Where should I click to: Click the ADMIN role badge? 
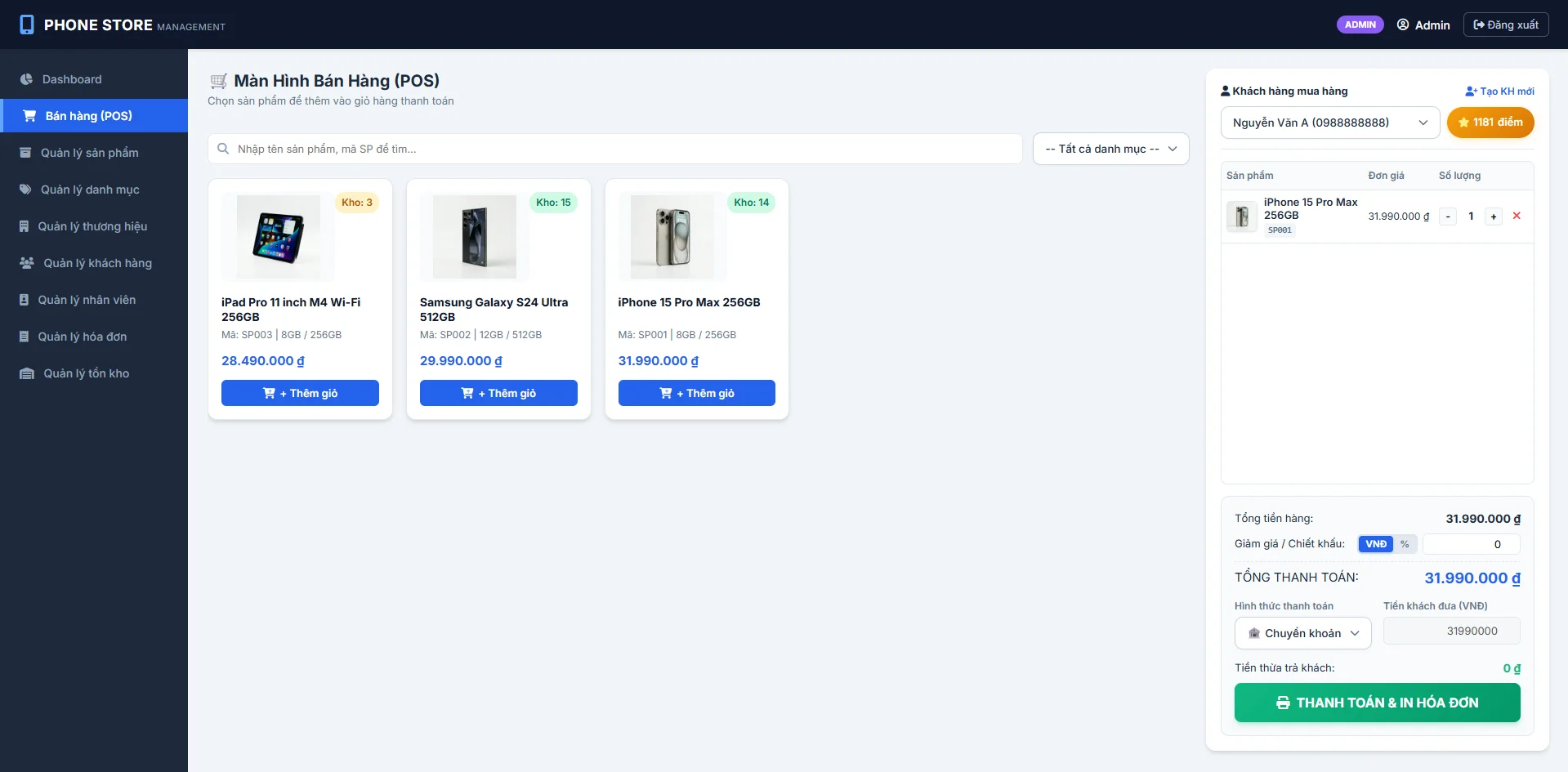(1360, 25)
